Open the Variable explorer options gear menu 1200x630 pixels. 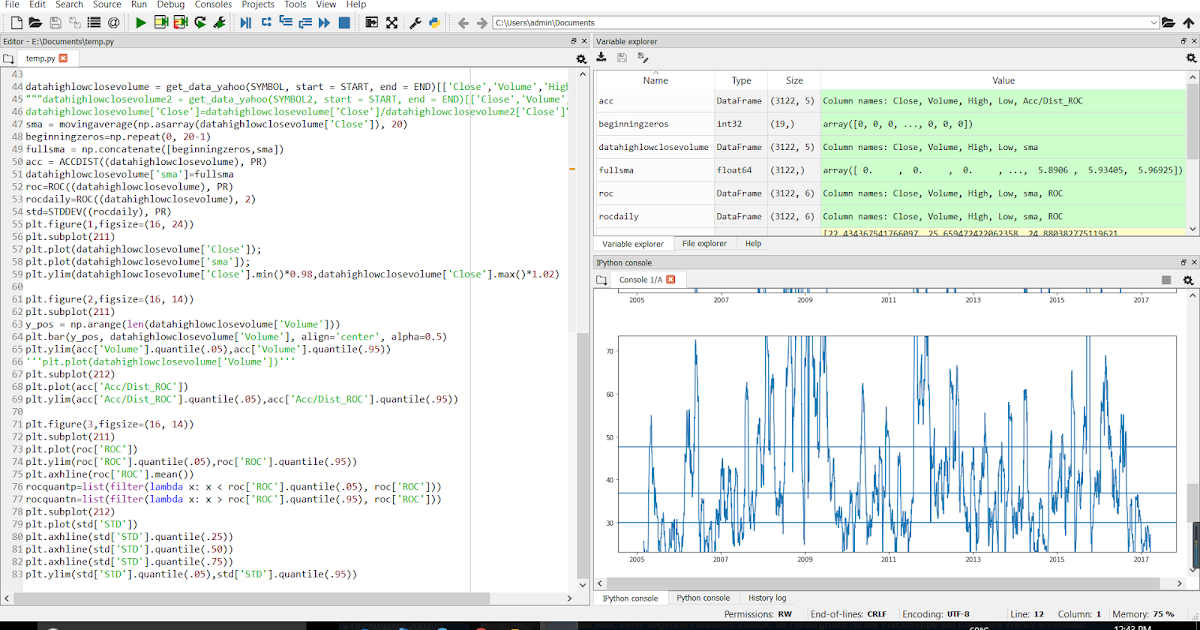[1189, 56]
